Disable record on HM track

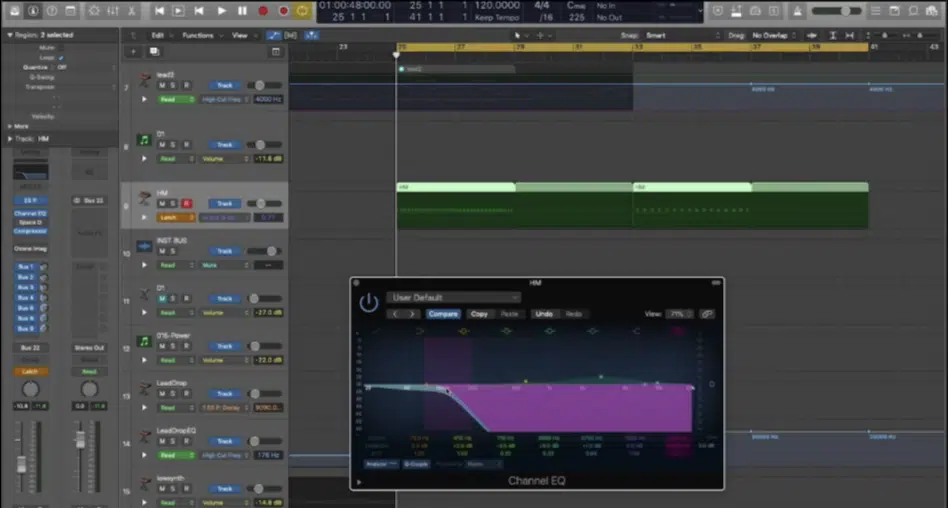tap(186, 203)
